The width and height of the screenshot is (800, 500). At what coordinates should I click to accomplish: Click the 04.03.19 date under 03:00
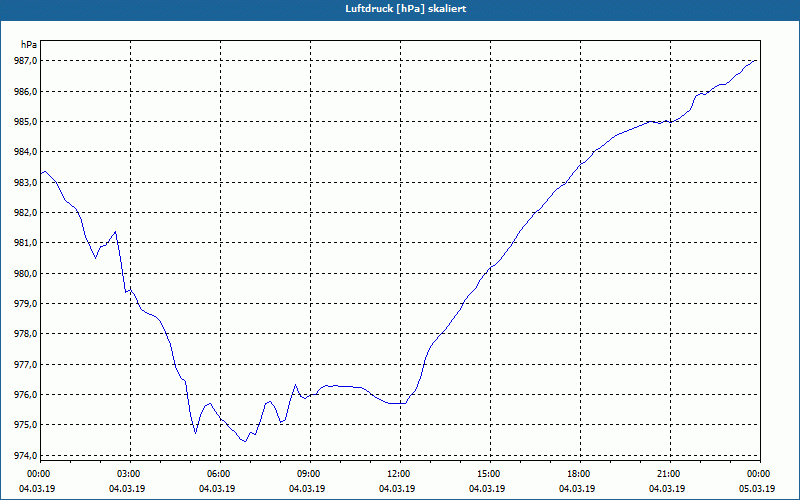pyautogui.click(x=127, y=489)
